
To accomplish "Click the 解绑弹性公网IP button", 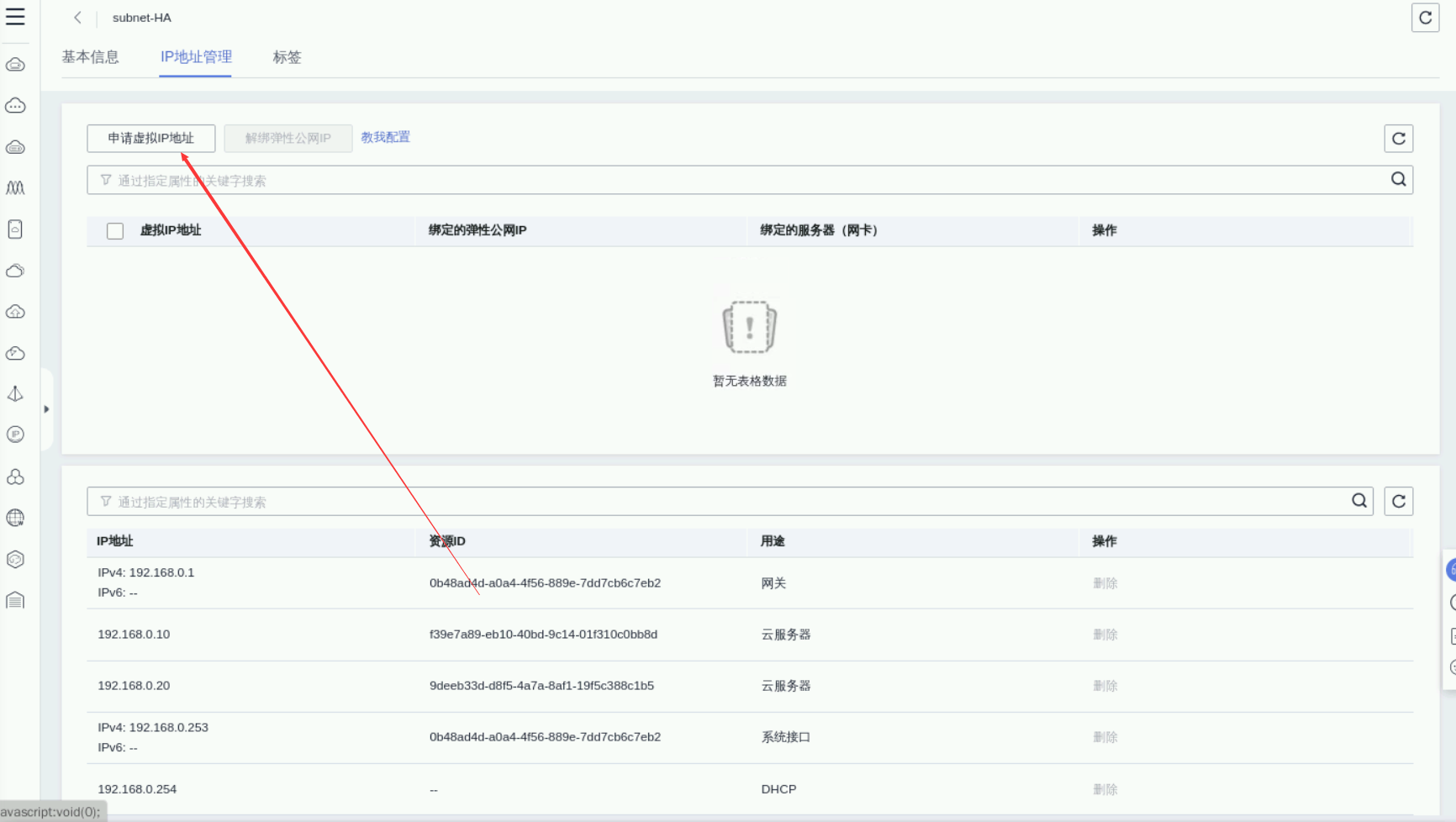I will 288,139.
